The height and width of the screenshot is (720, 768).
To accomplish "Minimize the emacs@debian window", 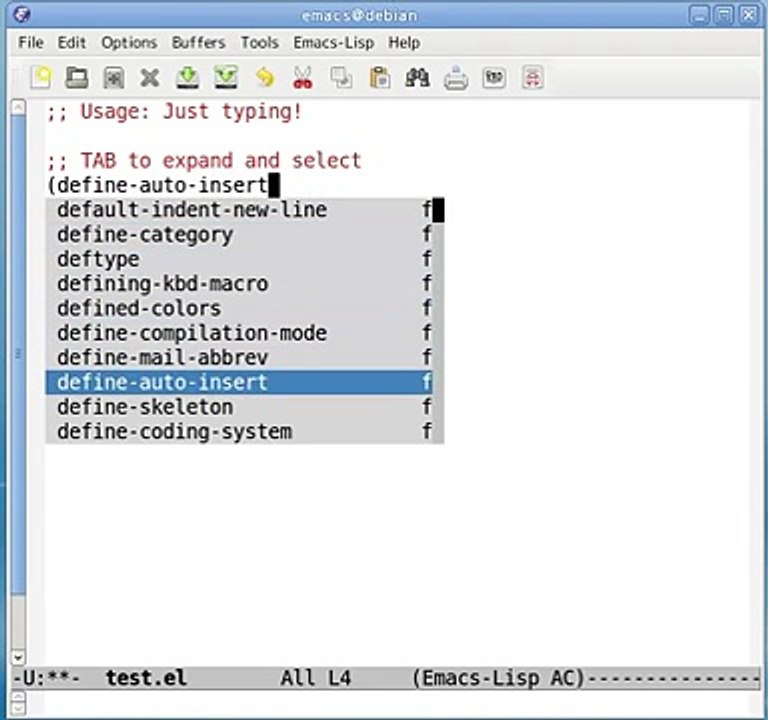I will [699, 15].
